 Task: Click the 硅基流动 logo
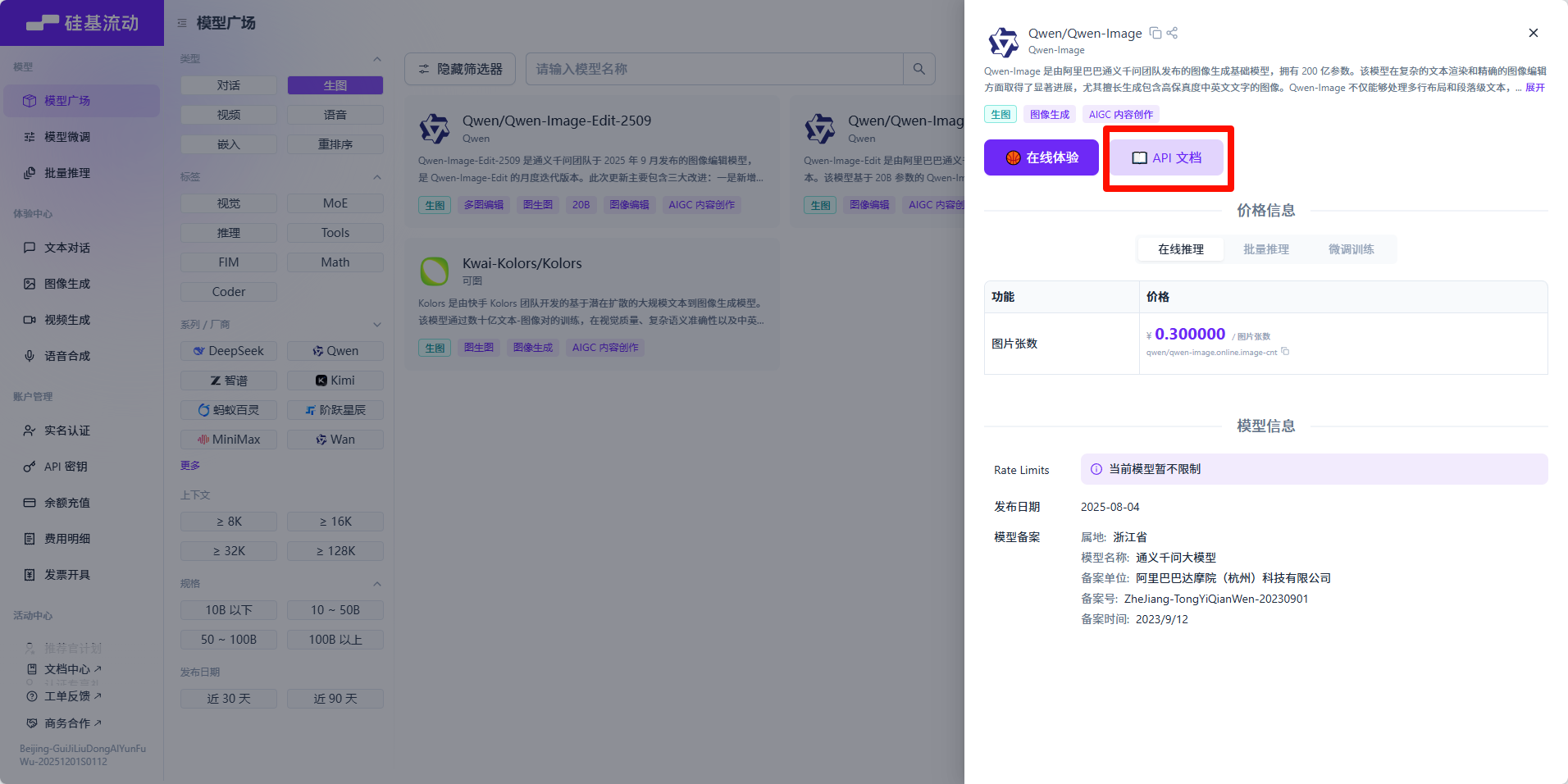coord(82,23)
